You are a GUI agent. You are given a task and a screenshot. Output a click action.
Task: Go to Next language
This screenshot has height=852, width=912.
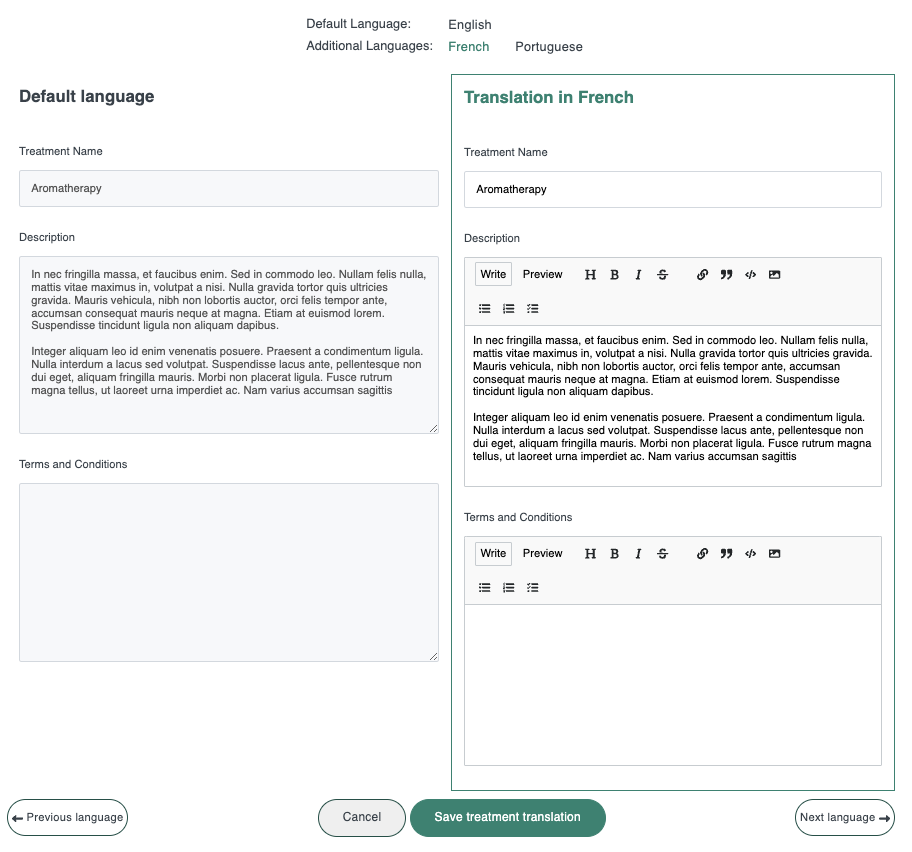click(x=845, y=818)
